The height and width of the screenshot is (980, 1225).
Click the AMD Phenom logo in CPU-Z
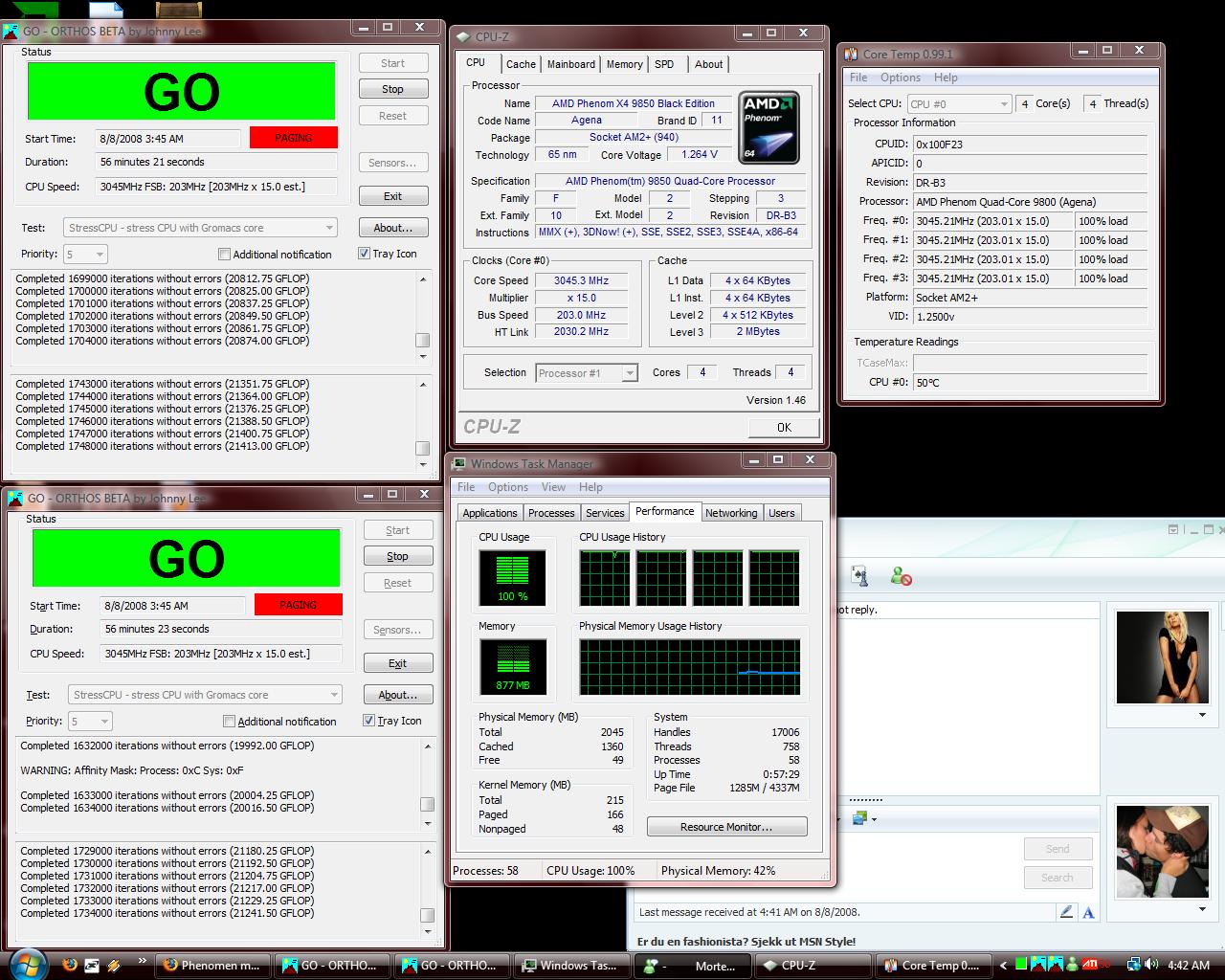coord(769,127)
